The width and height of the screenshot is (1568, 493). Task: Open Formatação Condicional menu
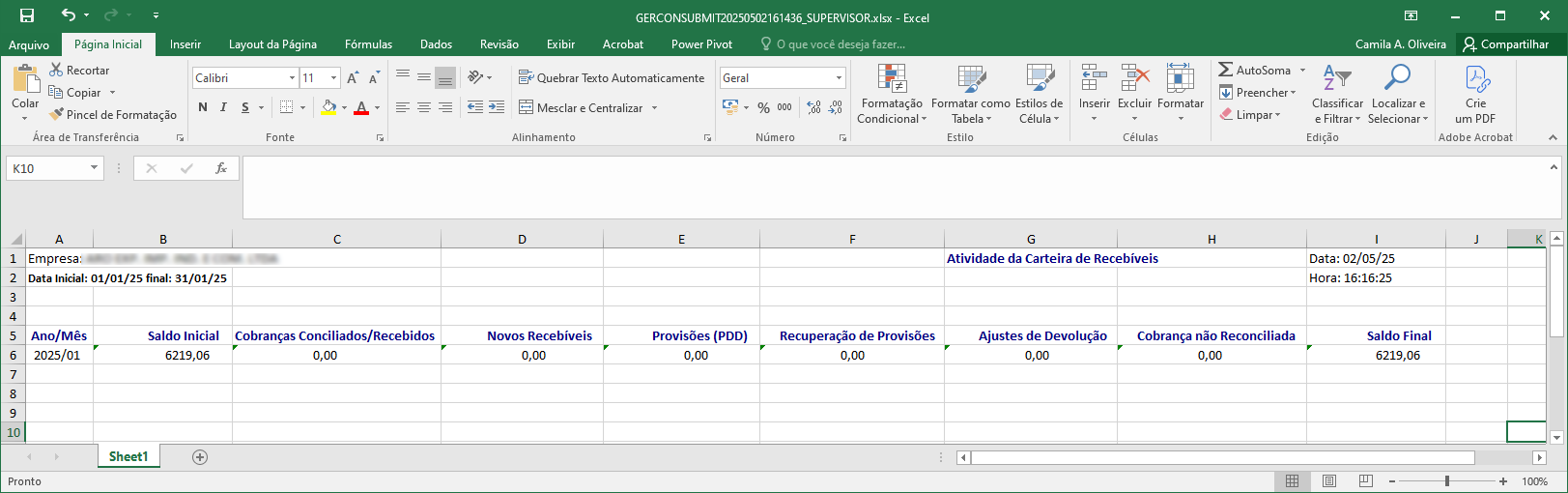click(892, 93)
